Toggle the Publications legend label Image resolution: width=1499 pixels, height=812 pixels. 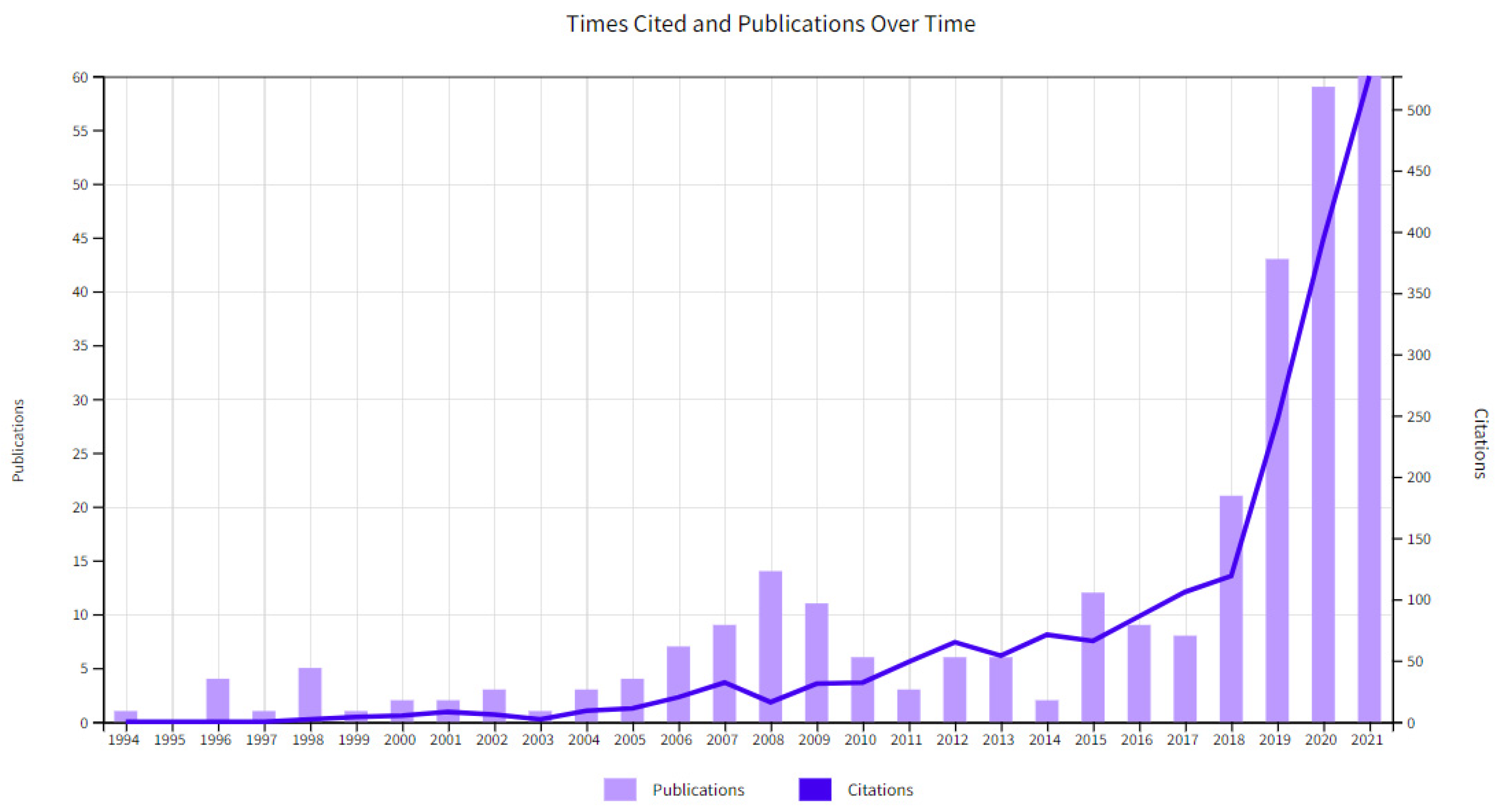698,790
